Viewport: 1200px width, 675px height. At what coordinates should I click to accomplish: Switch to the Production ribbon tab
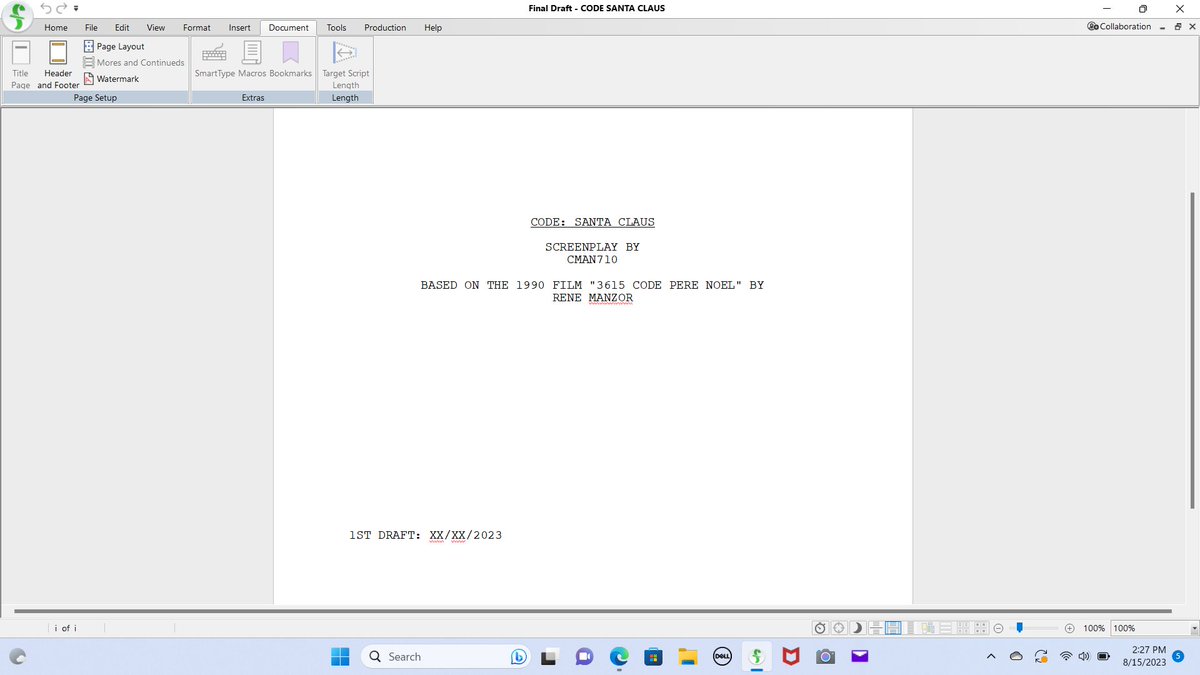385,28
